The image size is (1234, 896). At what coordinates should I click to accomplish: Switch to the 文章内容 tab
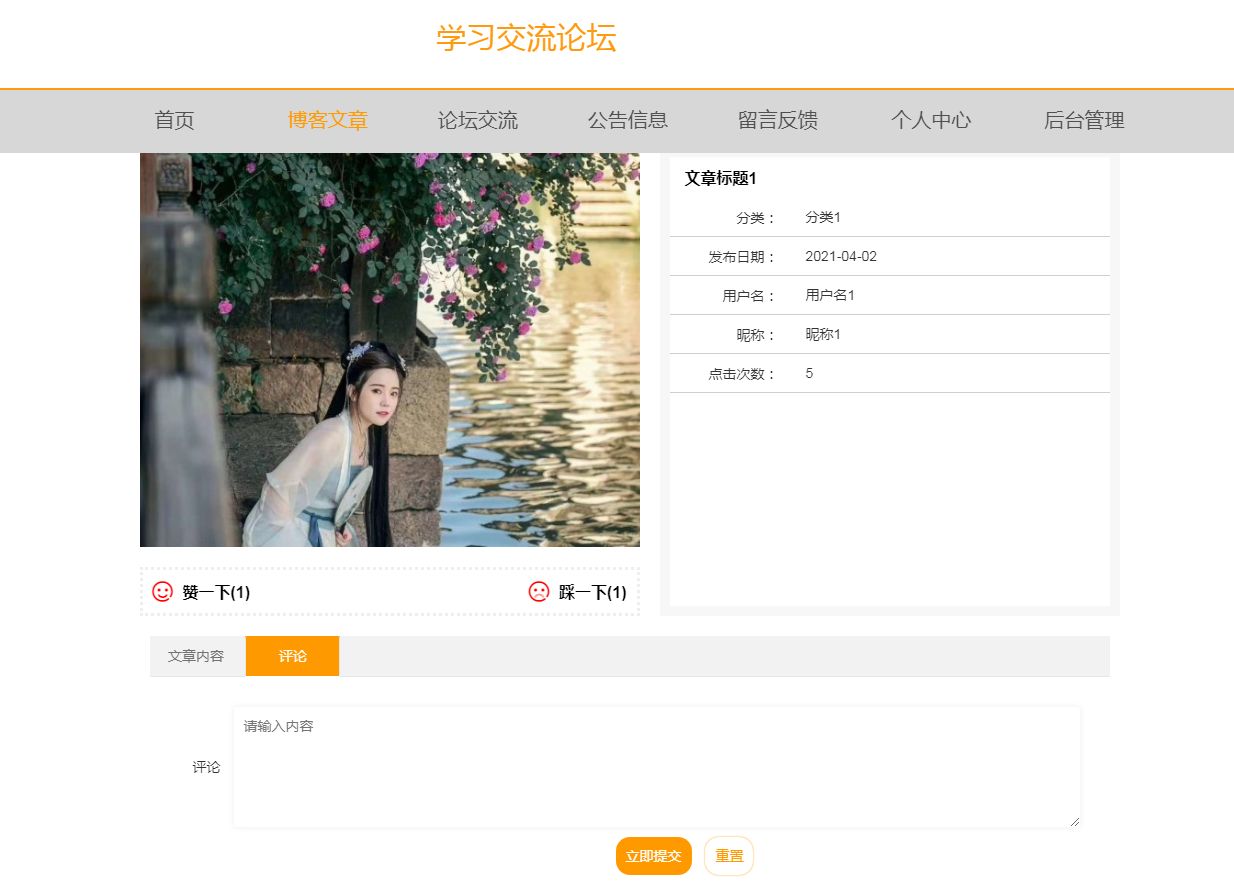[x=196, y=656]
